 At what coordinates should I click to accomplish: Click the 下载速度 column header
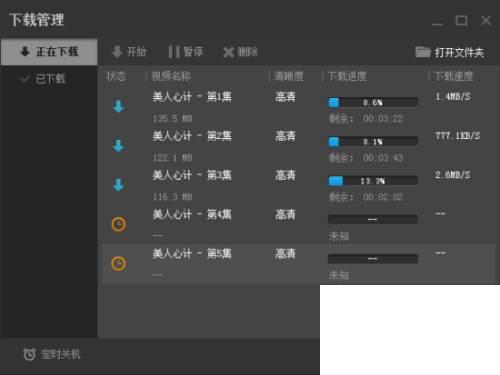click(x=454, y=76)
